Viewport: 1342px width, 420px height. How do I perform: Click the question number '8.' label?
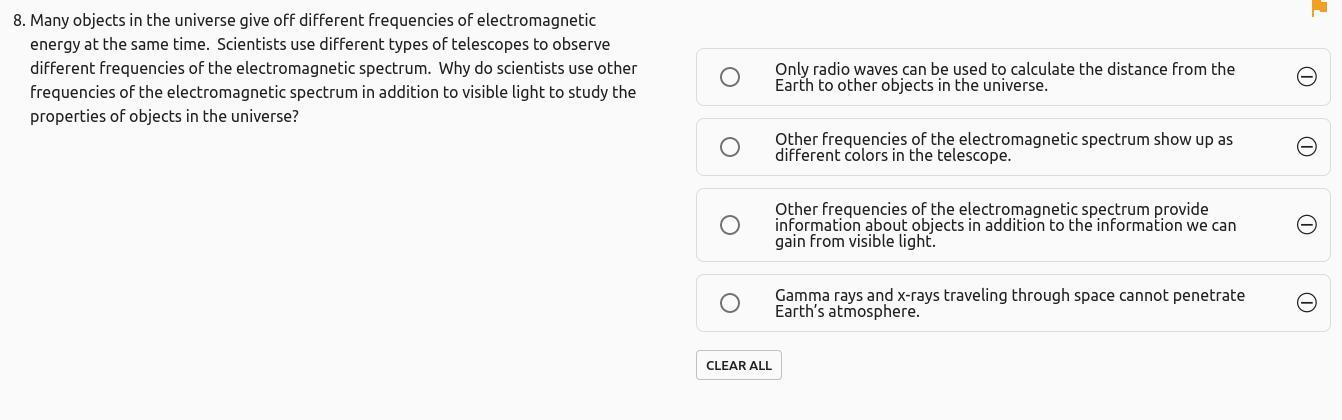pyautogui.click(x=20, y=21)
